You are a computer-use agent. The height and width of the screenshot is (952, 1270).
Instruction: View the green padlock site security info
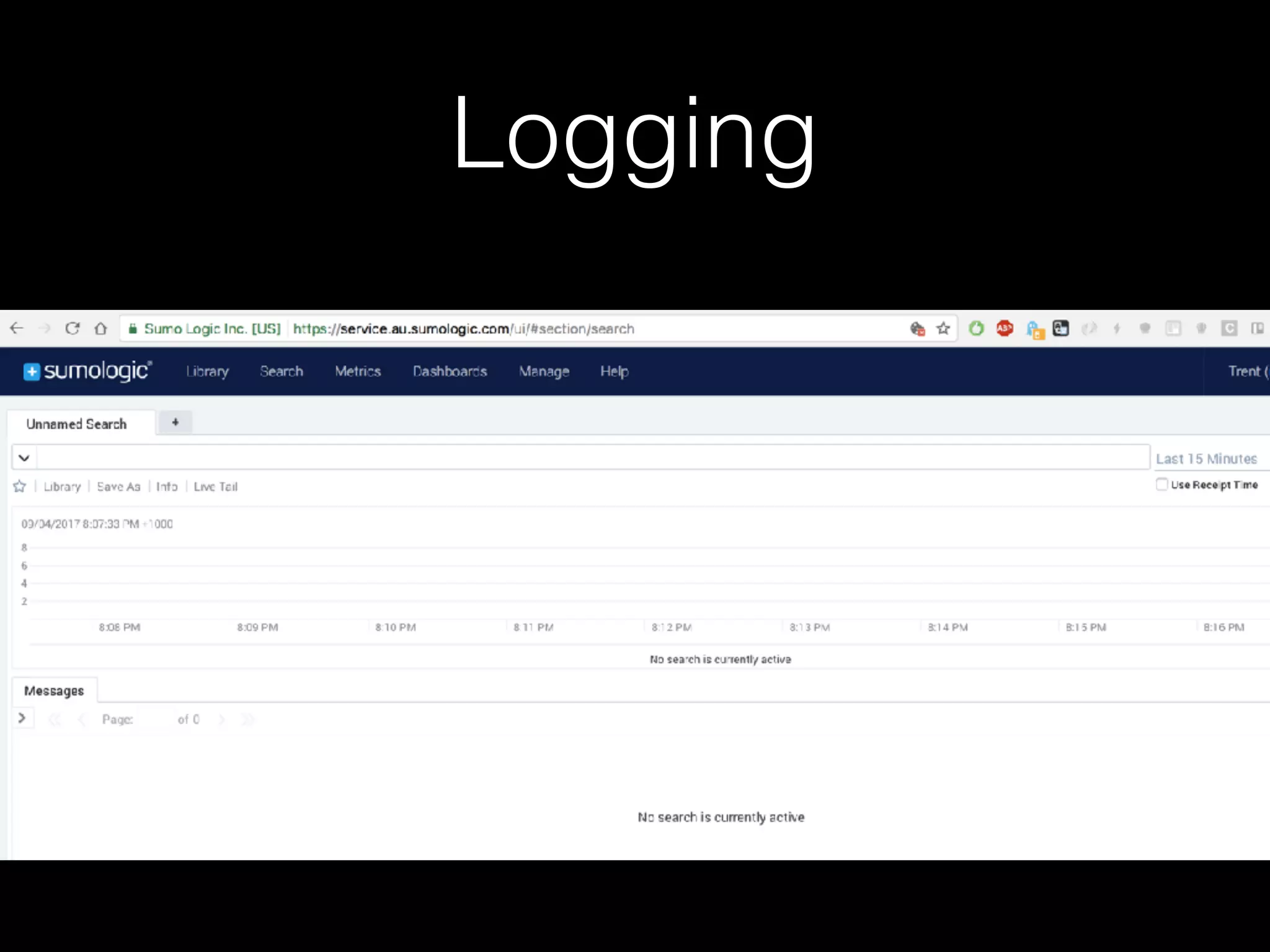tap(133, 328)
